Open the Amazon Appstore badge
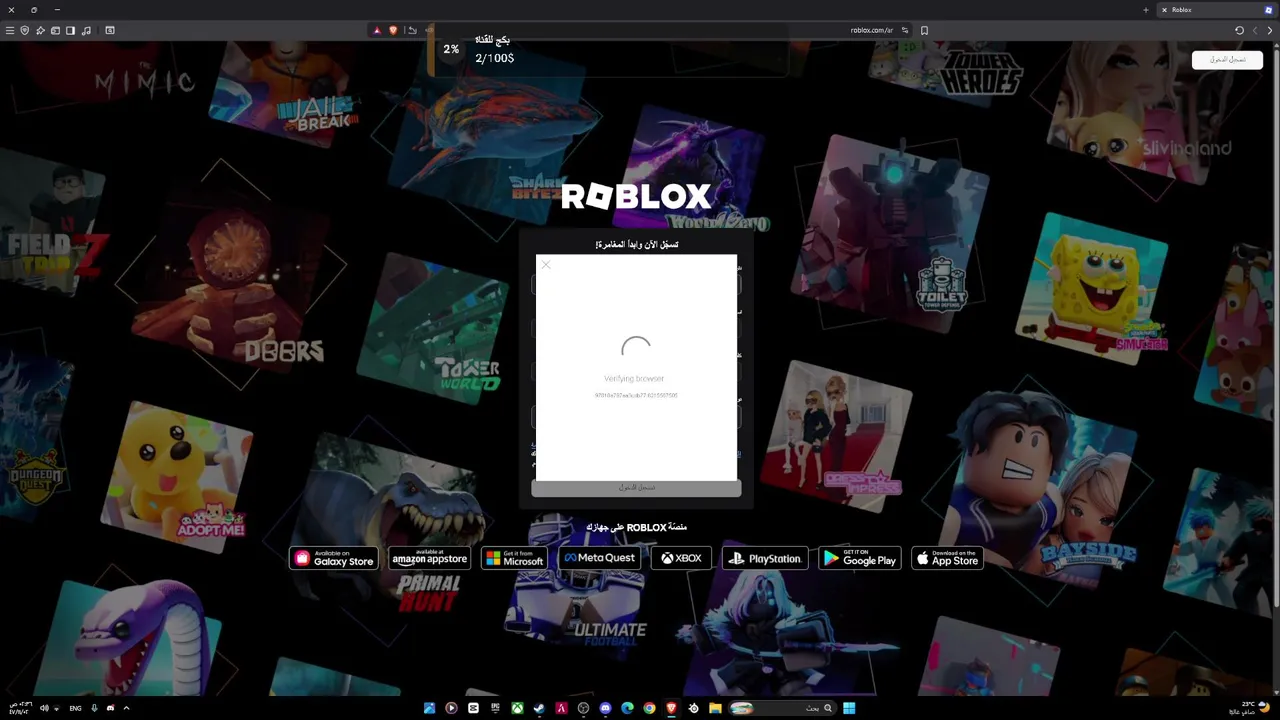 click(x=430, y=558)
